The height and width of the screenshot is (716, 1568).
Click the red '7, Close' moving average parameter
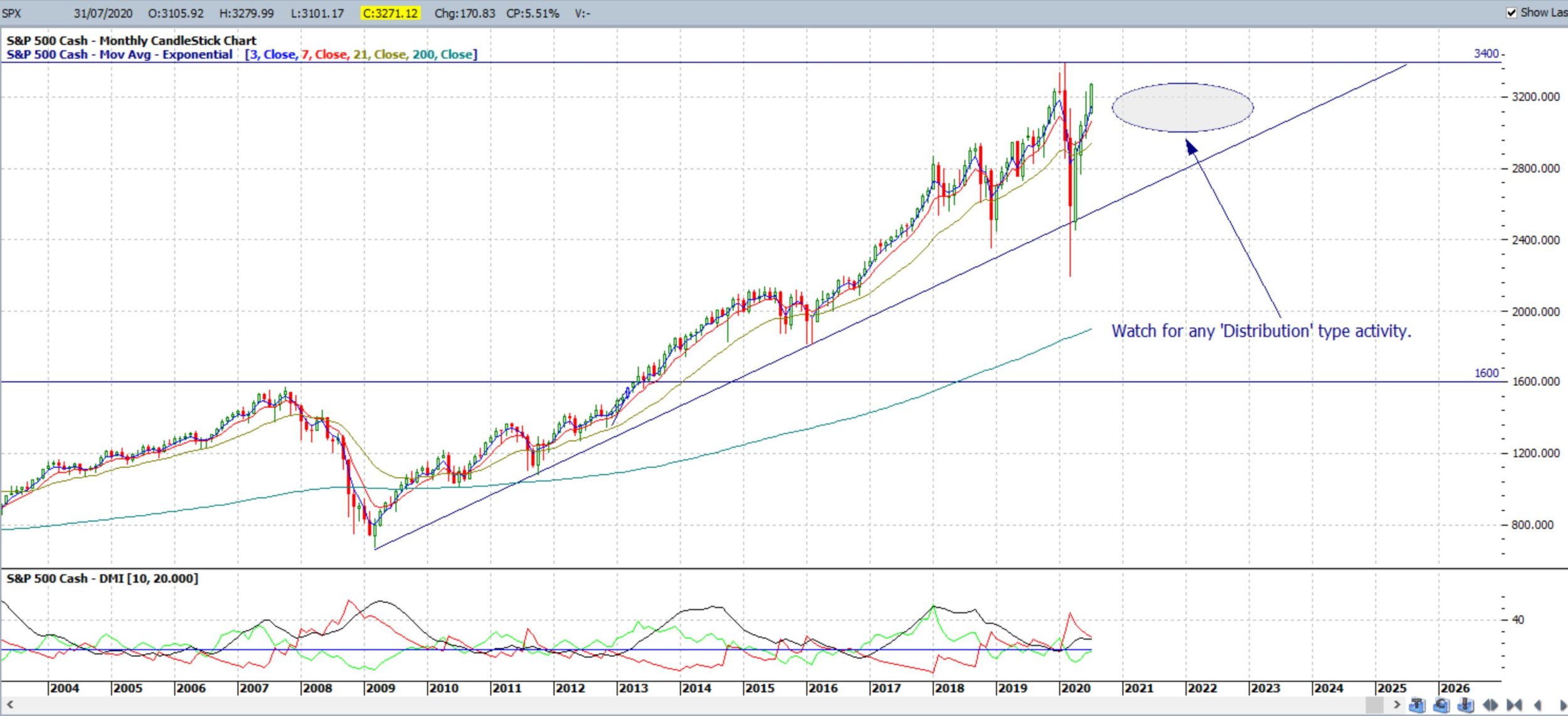324,55
